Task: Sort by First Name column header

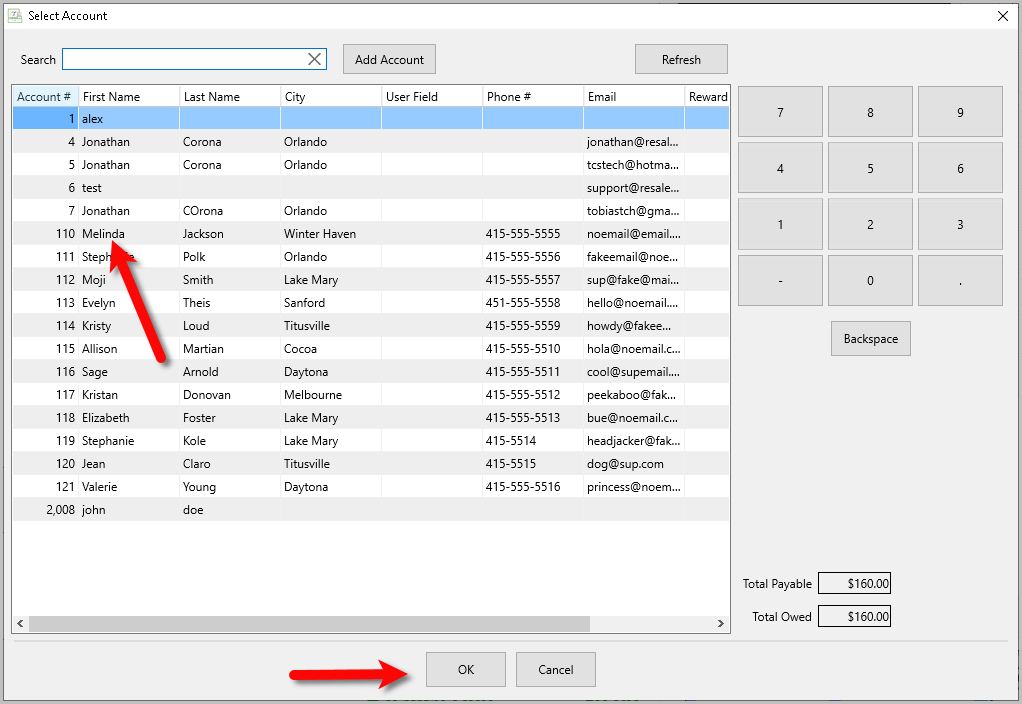Action: (x=129, y=96)
